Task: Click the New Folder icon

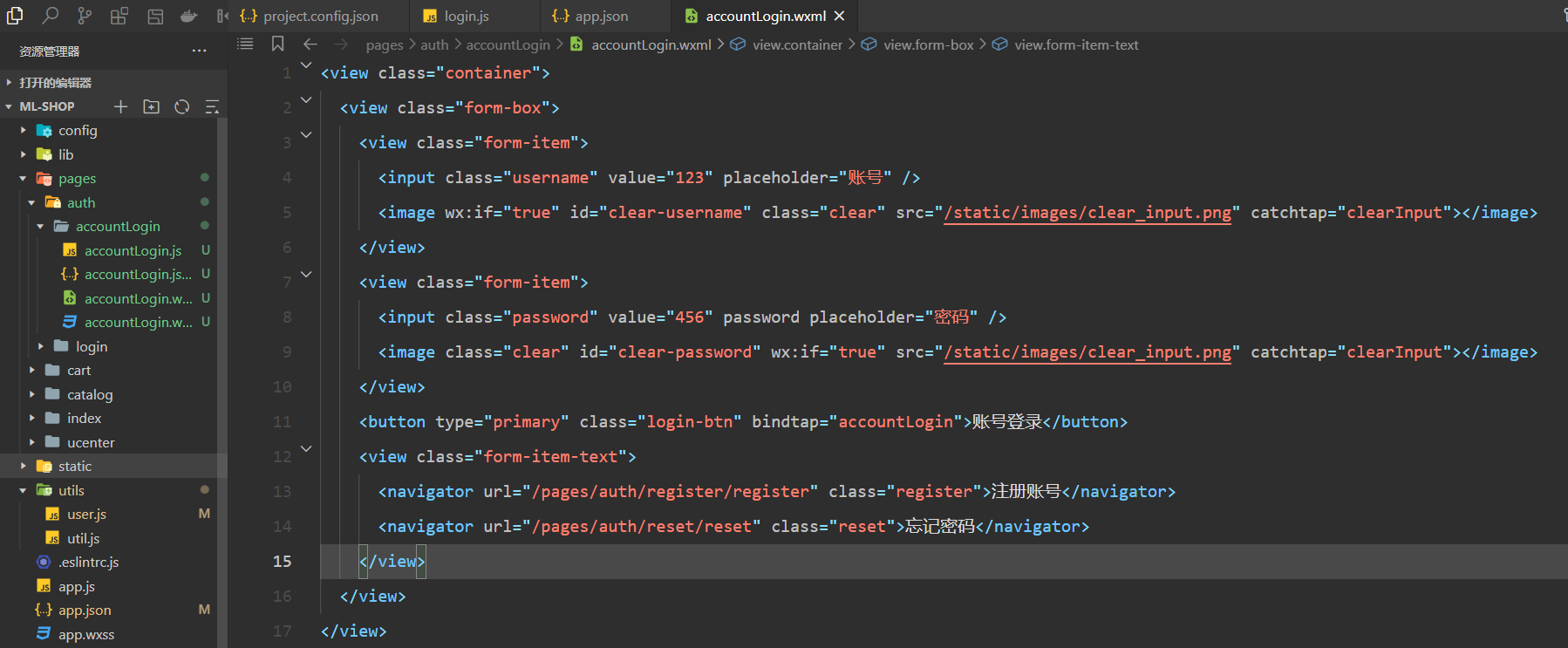Action: pos(152,106)
